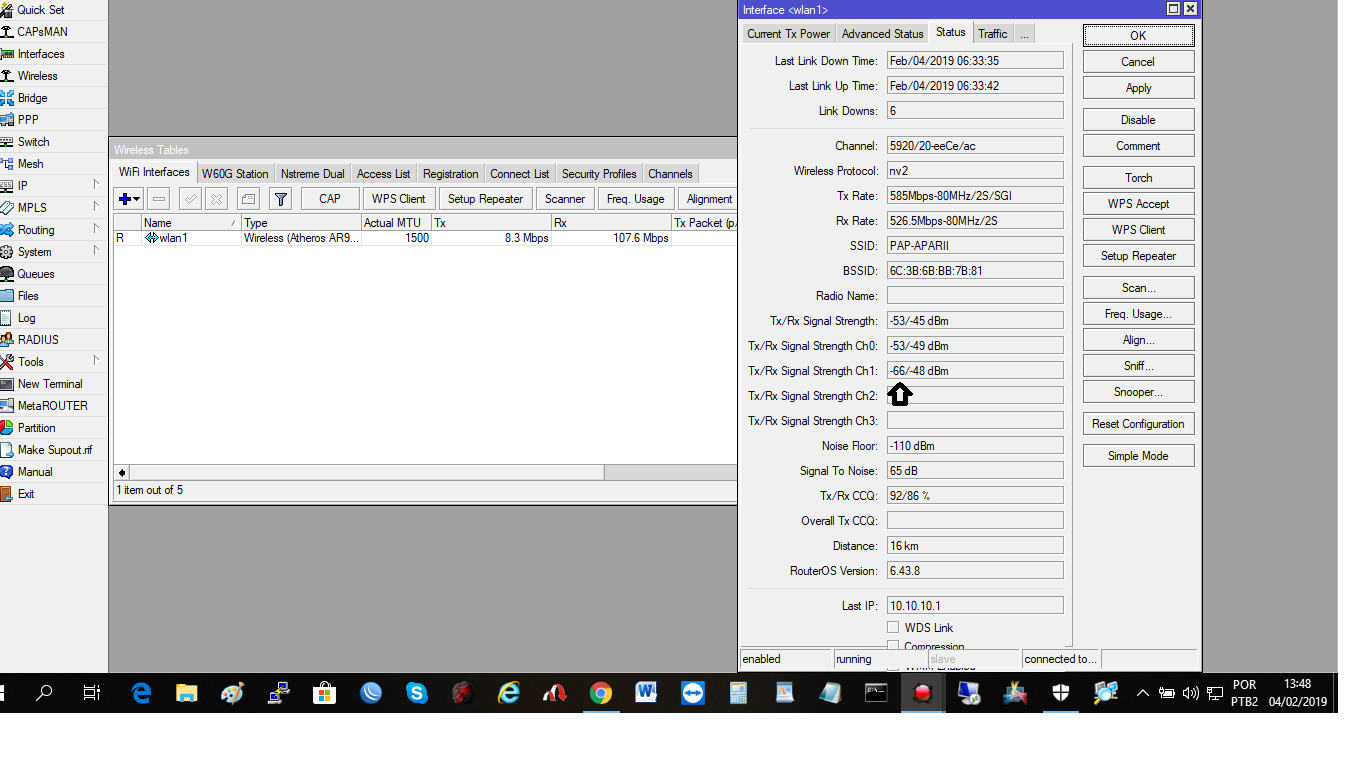Click the filter funnel icon in Wireless Tables

281,199
